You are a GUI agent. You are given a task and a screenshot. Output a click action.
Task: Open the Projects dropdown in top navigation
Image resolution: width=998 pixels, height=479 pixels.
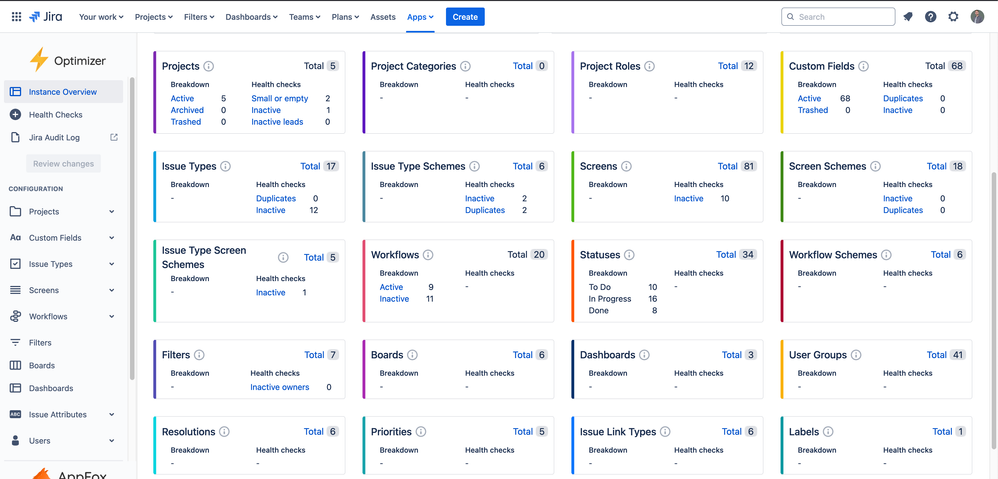[154, 17]
